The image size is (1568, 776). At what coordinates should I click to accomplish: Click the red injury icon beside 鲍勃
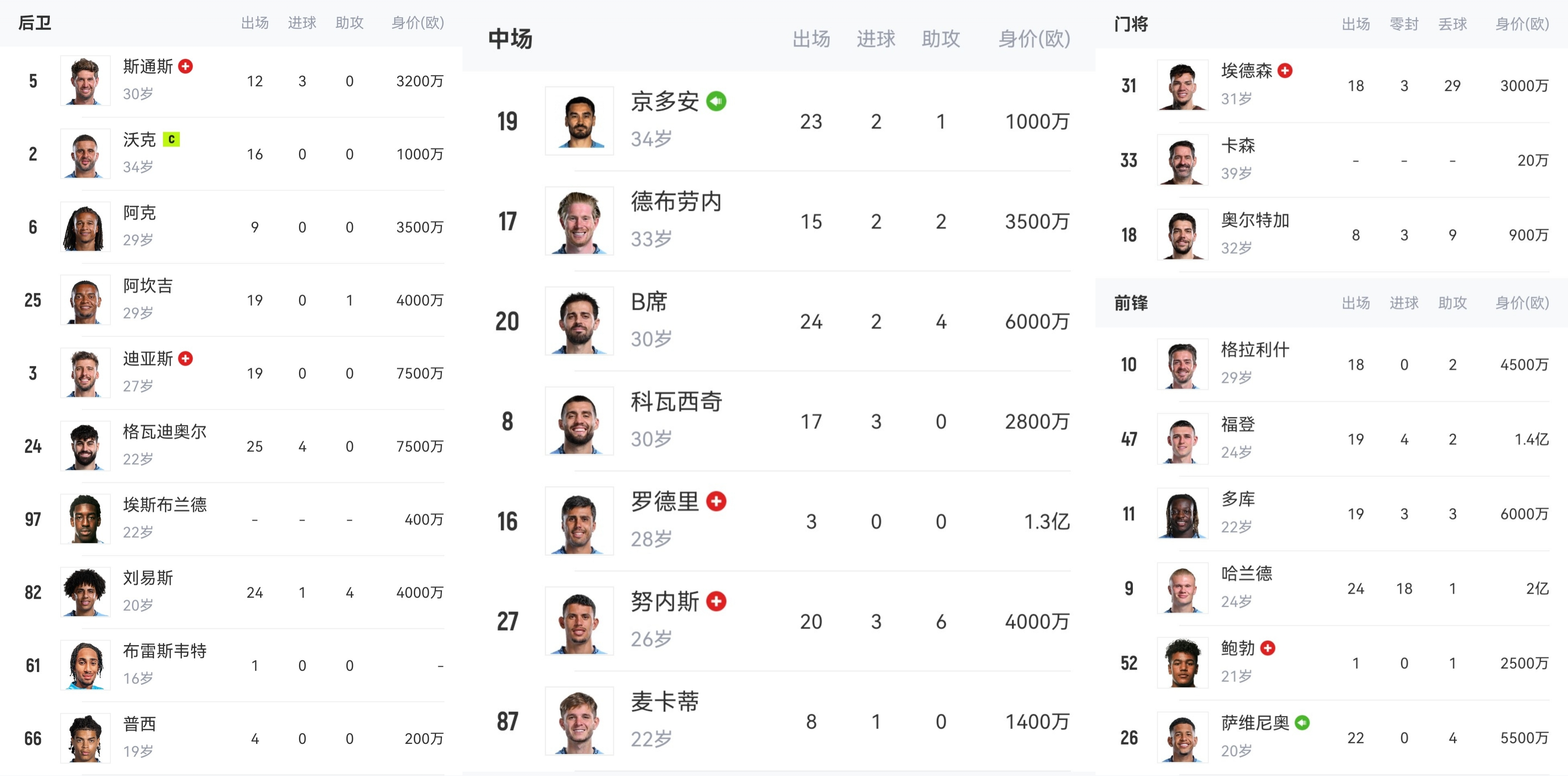pyautogui.click(x=1268, y=648)
